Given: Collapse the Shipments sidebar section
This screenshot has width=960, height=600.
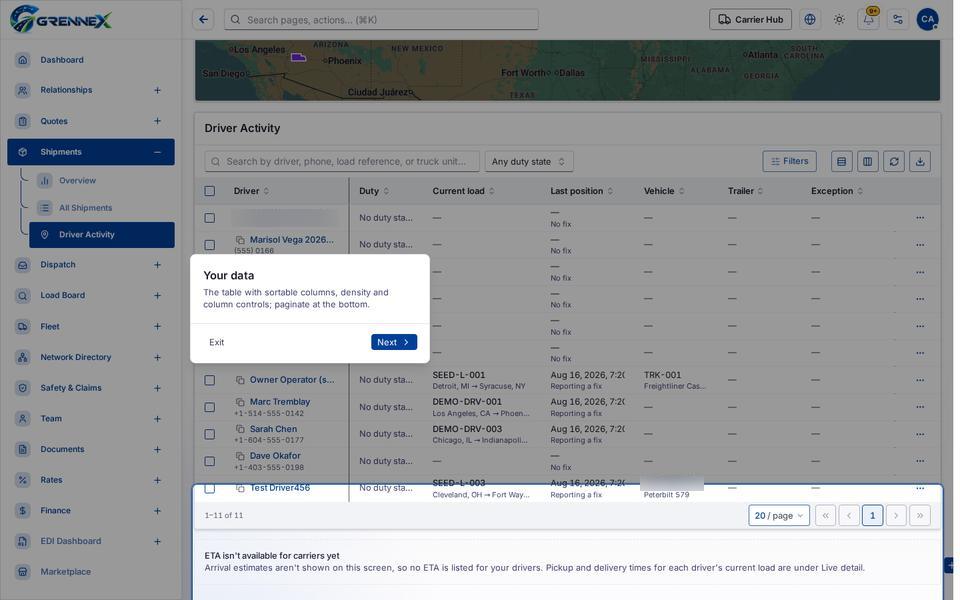Looking at the screenshot, I should pos(157,152).
